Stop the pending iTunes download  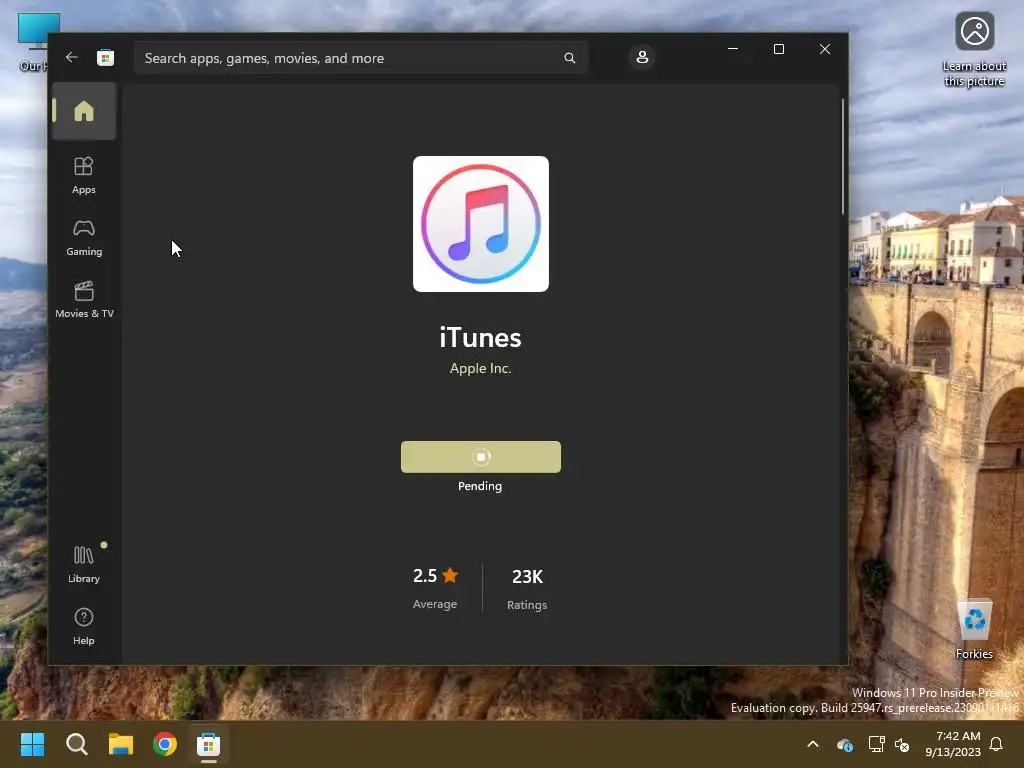[x=481, y=456]
